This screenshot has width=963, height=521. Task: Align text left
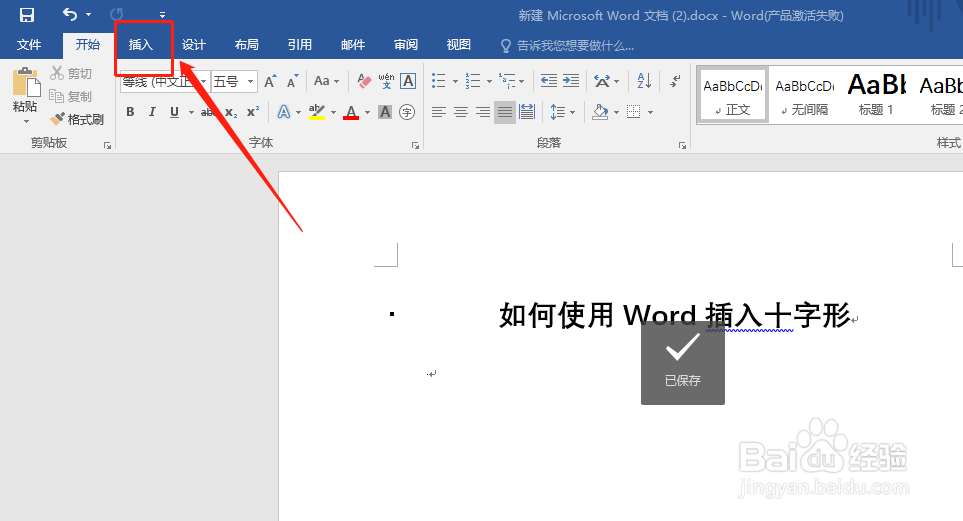click(439, 112)
